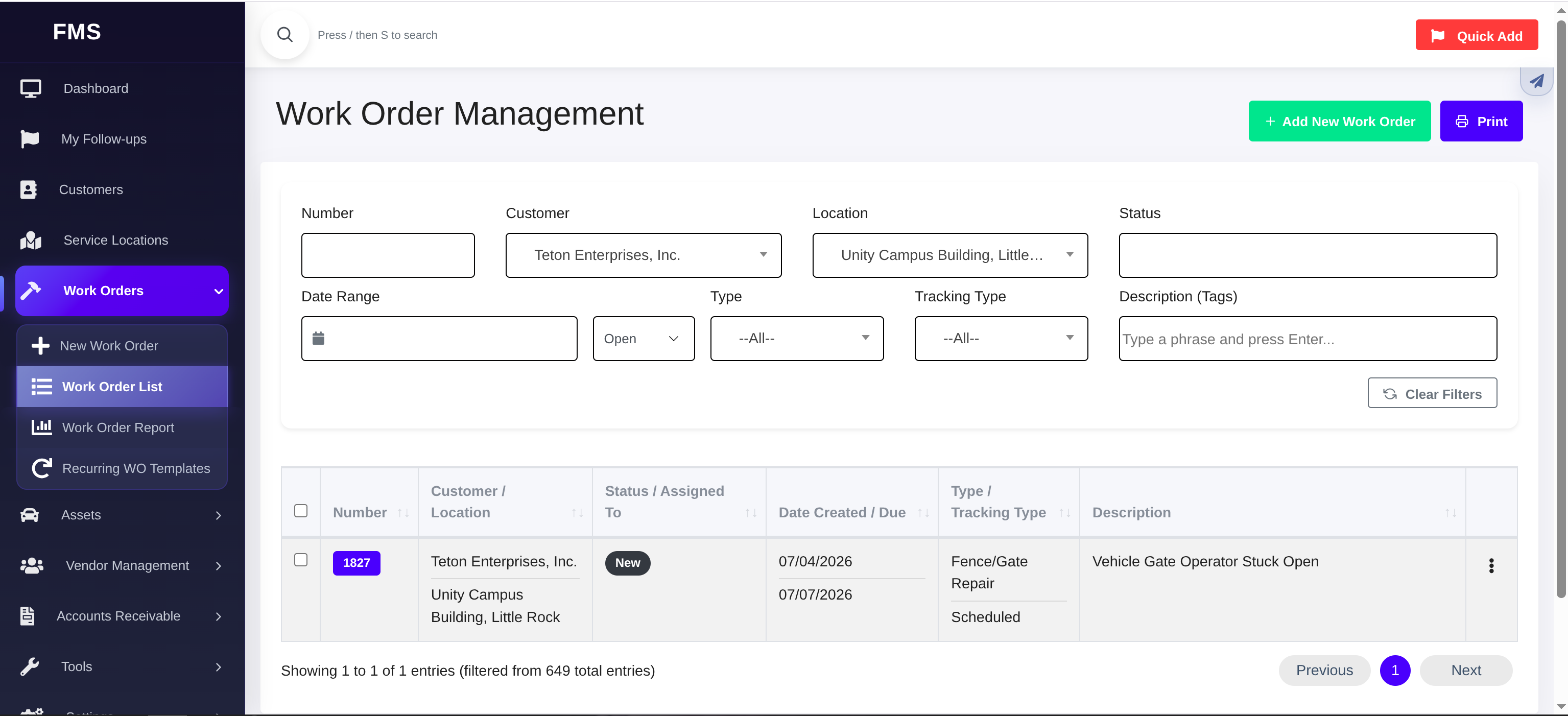
Task: Click the Clear Filters button
Action: tap(1432, 393)
